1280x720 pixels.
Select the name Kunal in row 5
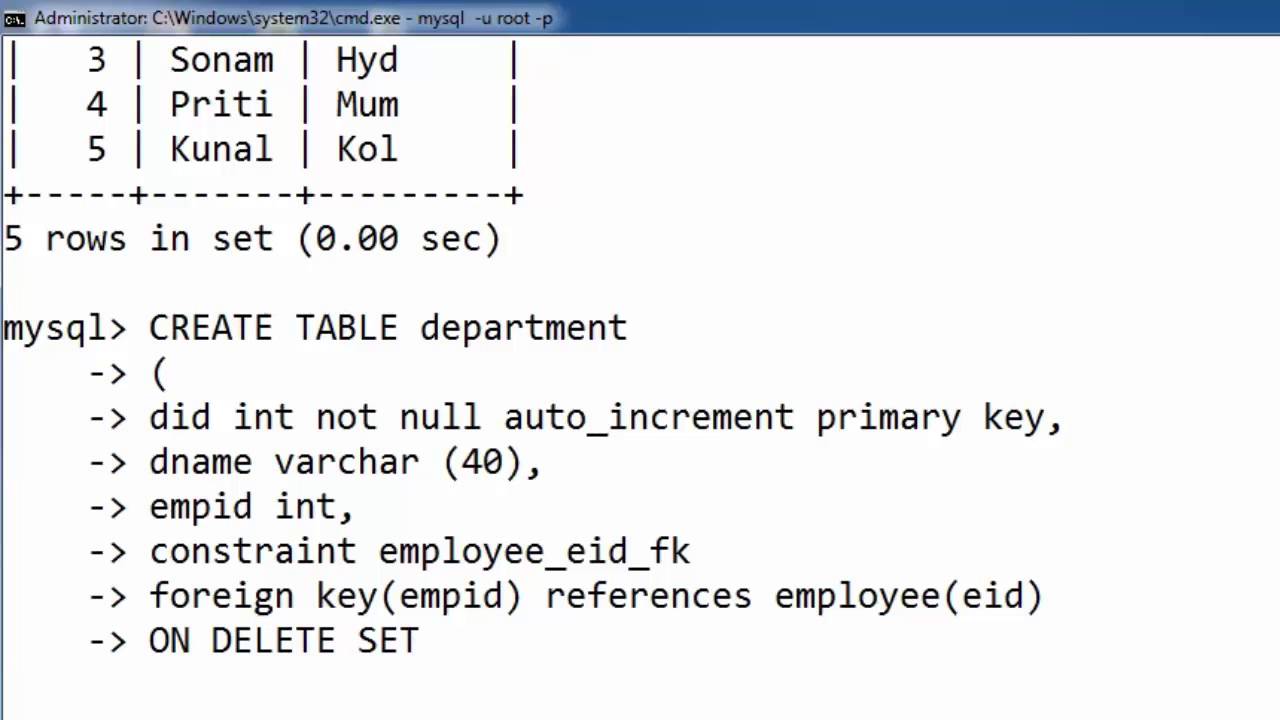[221, 149]
